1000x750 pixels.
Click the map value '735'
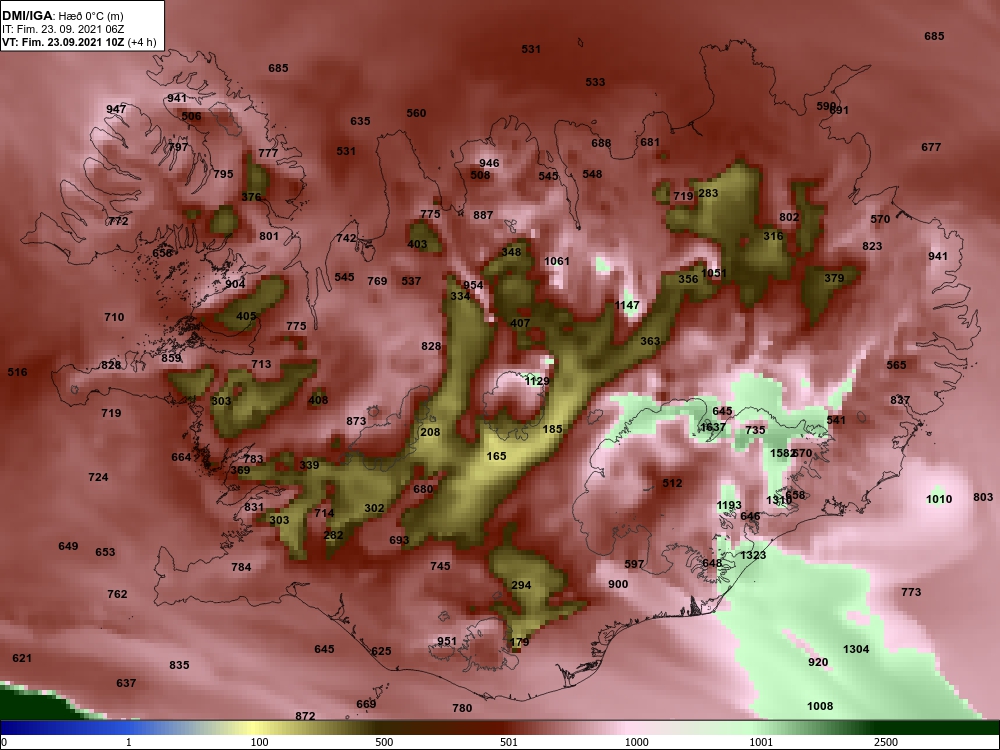(755, 430)
